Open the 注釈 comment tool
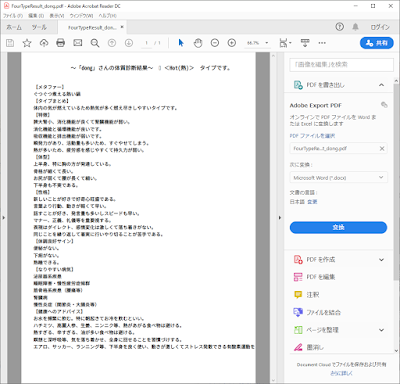The width and height of the screenshot is (400, 384). [x=306, y=295]
